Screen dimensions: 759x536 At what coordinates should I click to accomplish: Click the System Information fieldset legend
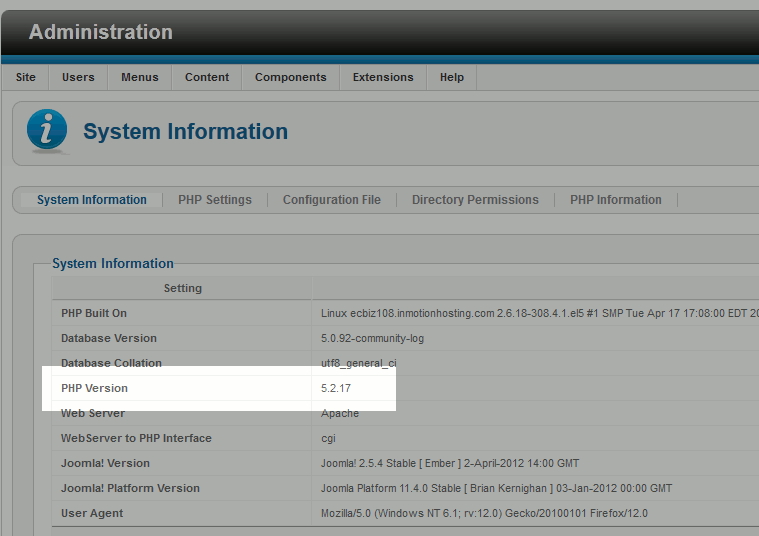(x=113, y=263)
